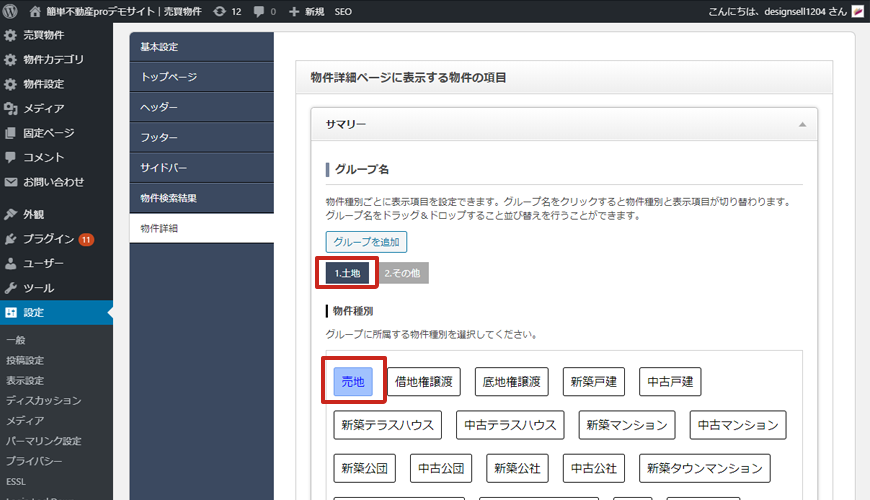Open パーマリンク設定 submenu link
The image size is (870, 500).
point(43,440)
